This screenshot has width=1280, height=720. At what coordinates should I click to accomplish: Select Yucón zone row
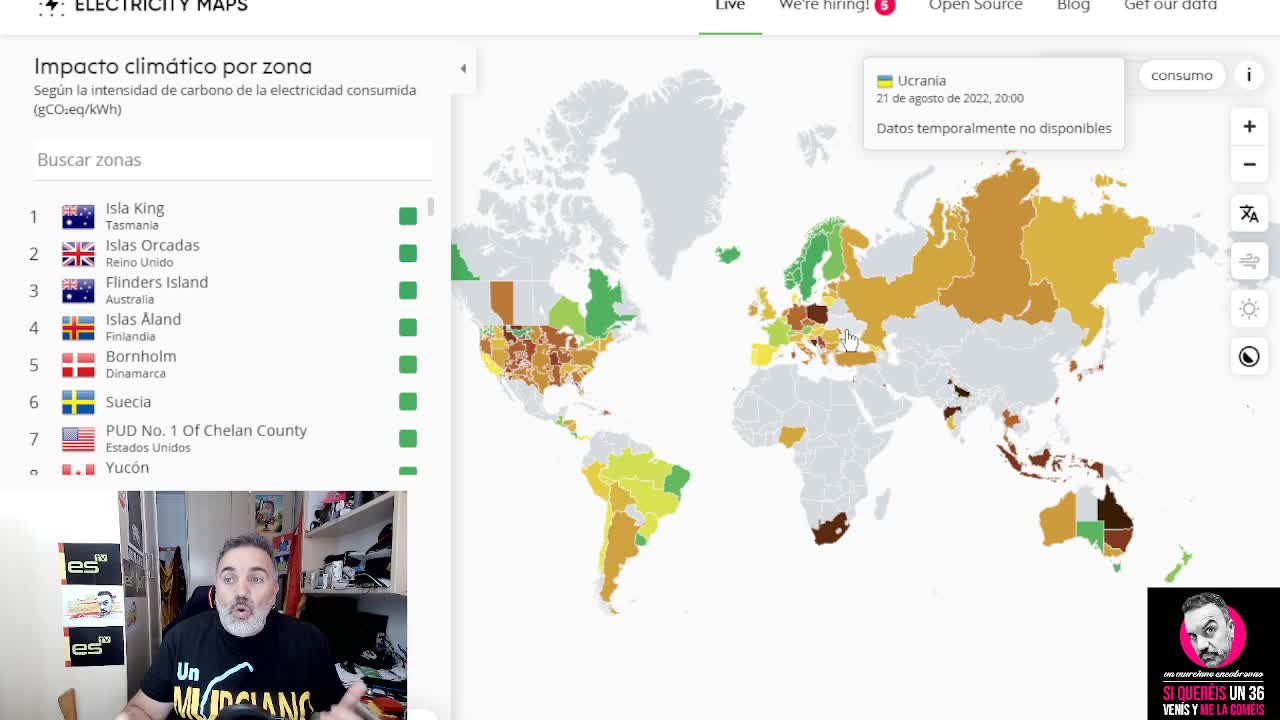tap(225, 468)
